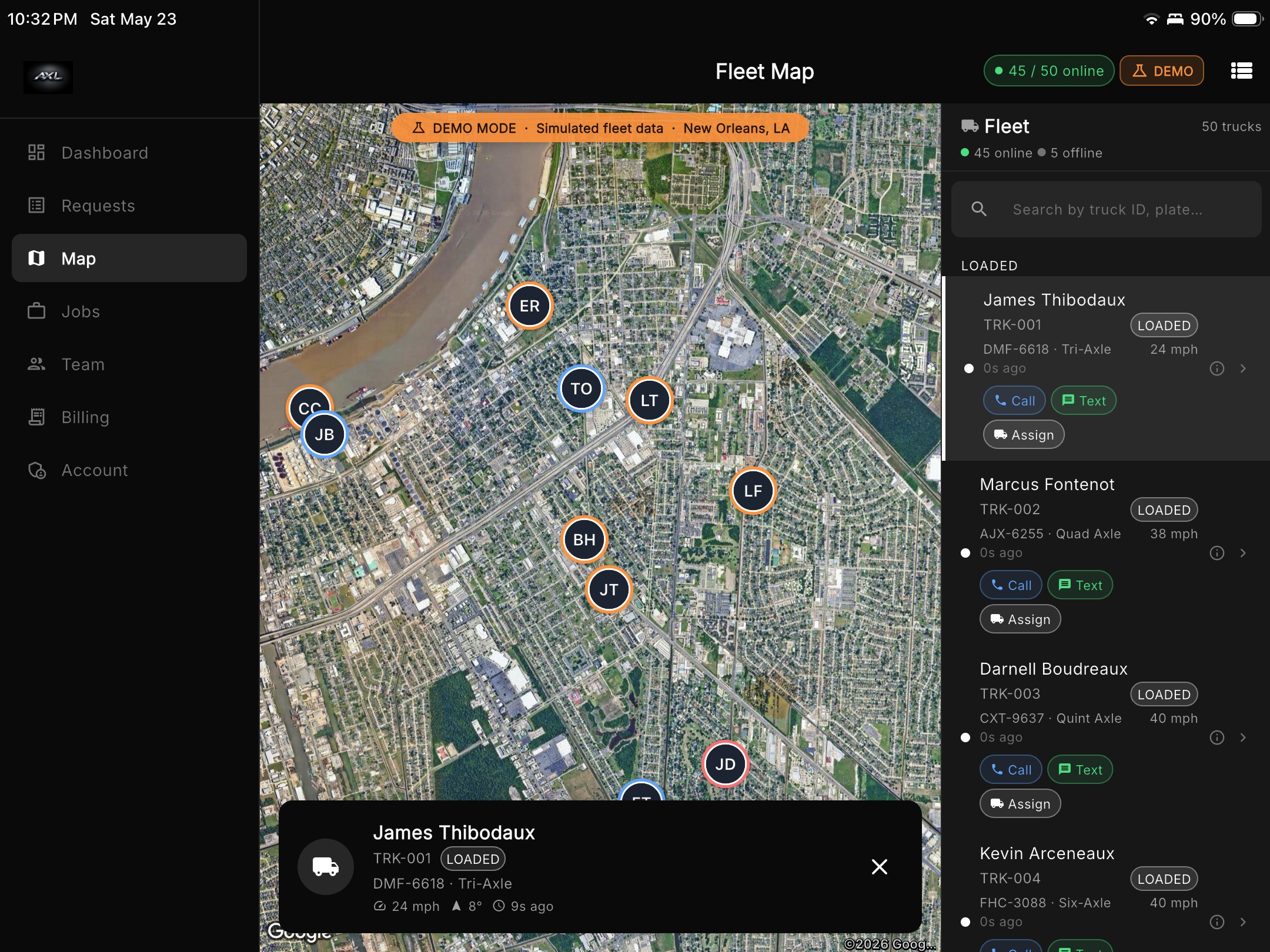Text Marcus Fontenot
1270x952 pixels.
(x=1080, y=585)
